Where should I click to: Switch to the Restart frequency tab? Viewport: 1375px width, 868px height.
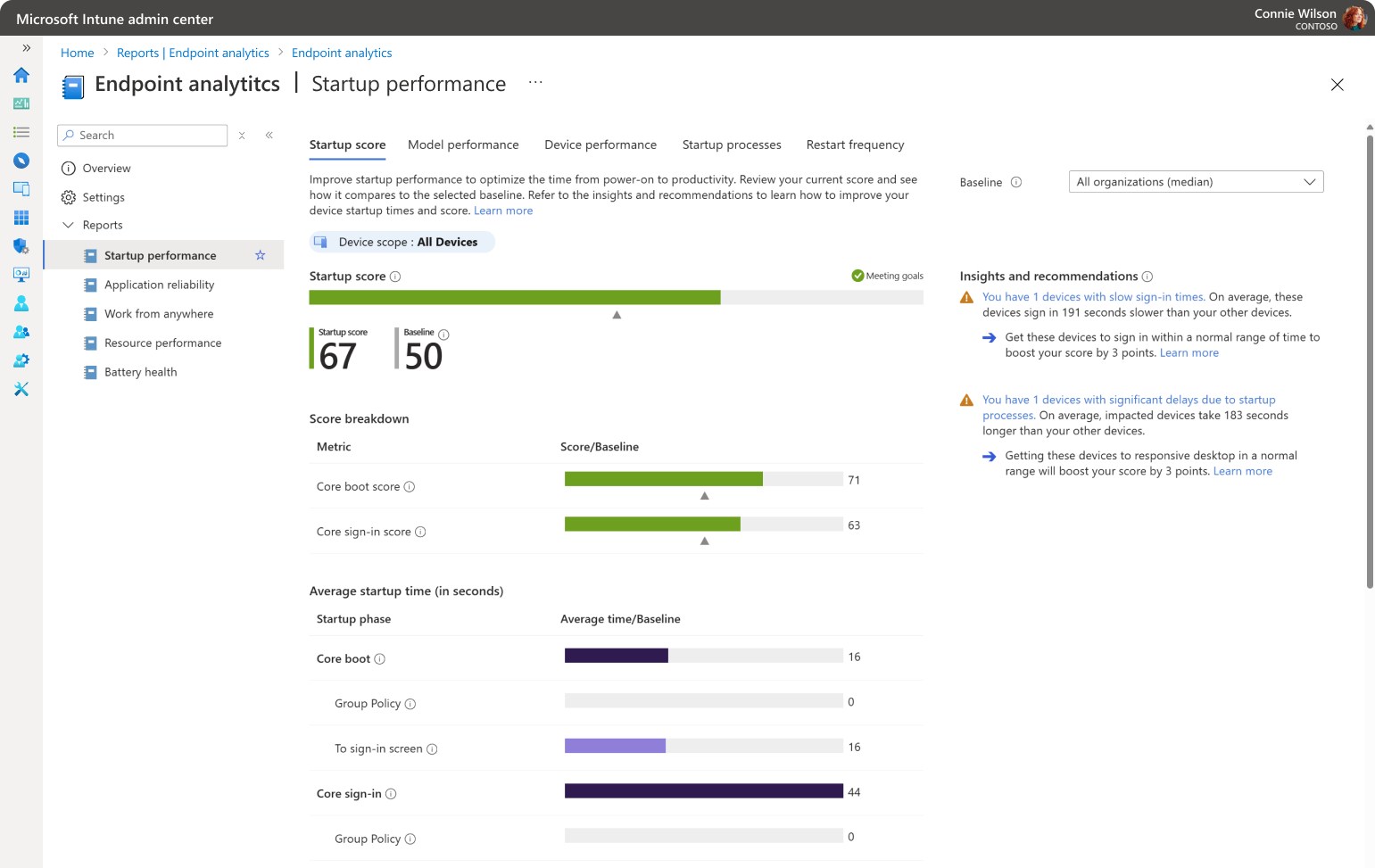855,145
